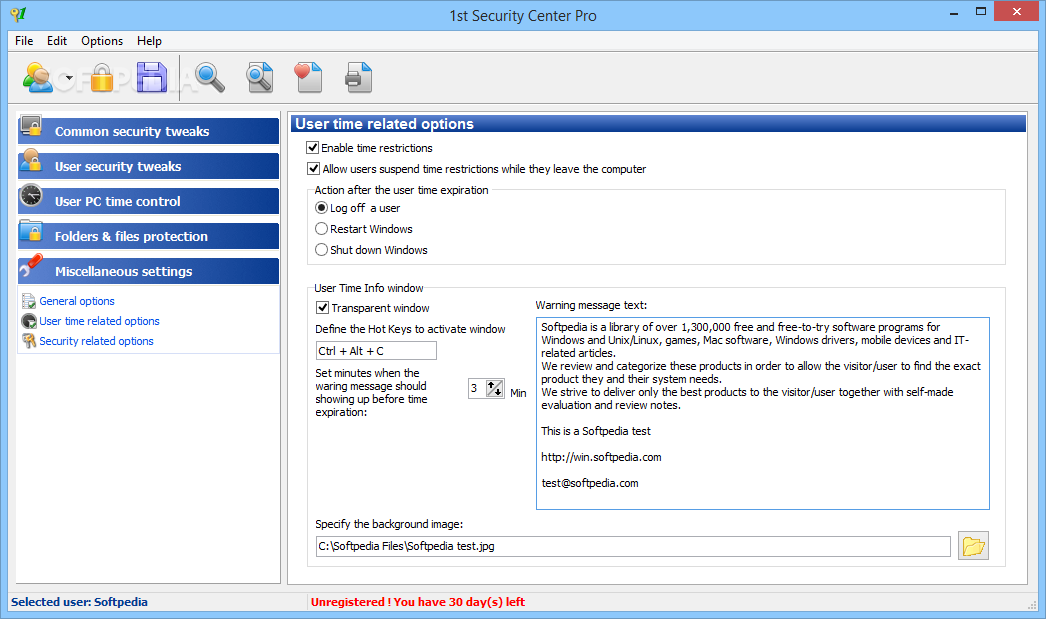Screen dimensions: 1046x619
Task: Click the Folders & files protection folder icon
Action: tap(31, 231)
